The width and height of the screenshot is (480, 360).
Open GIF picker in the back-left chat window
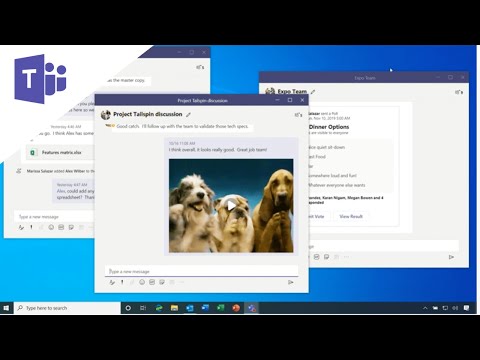tap(61, 227)
